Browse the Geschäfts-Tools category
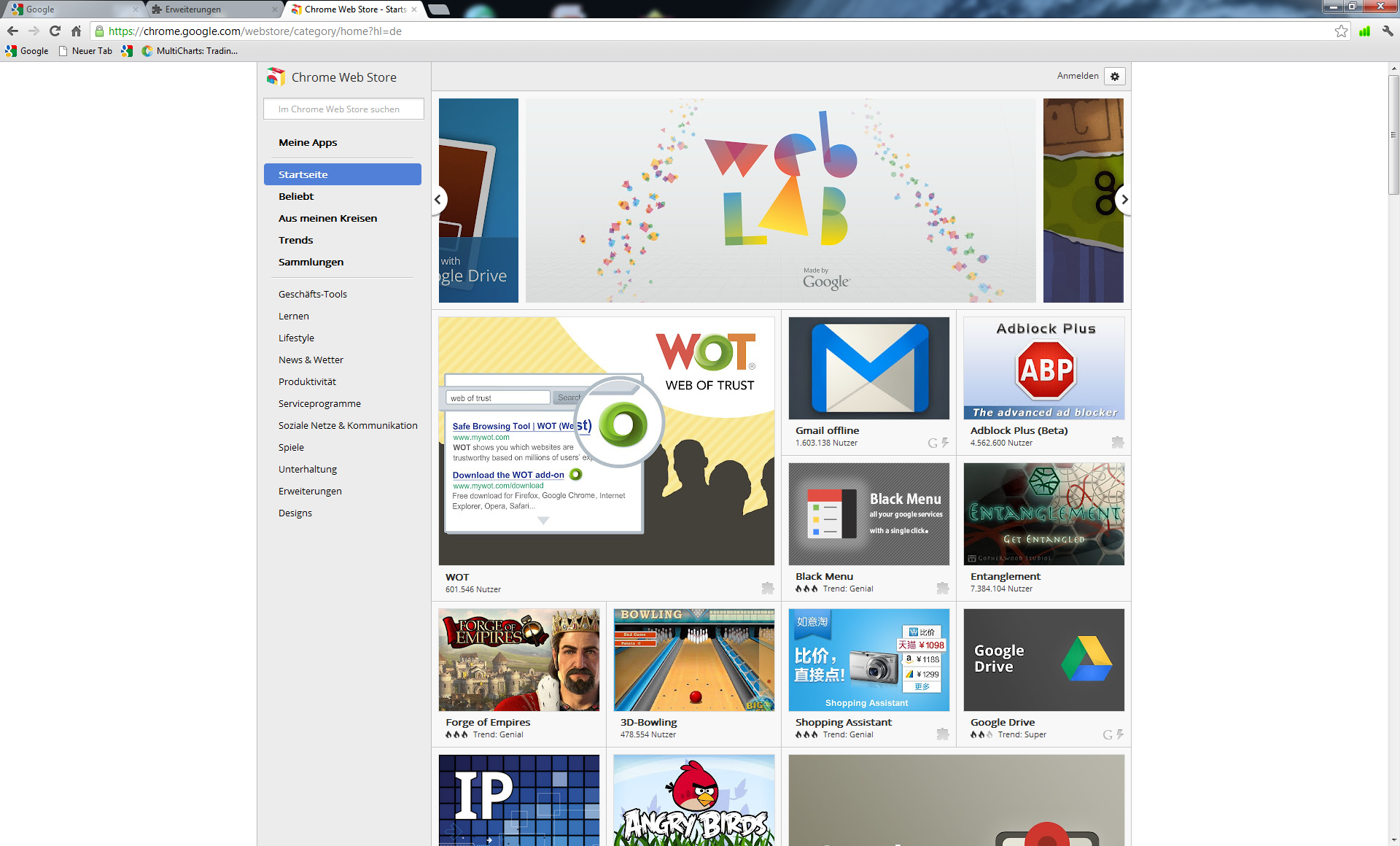Viewport: 1400px width, 846px height. coord(313,294)
